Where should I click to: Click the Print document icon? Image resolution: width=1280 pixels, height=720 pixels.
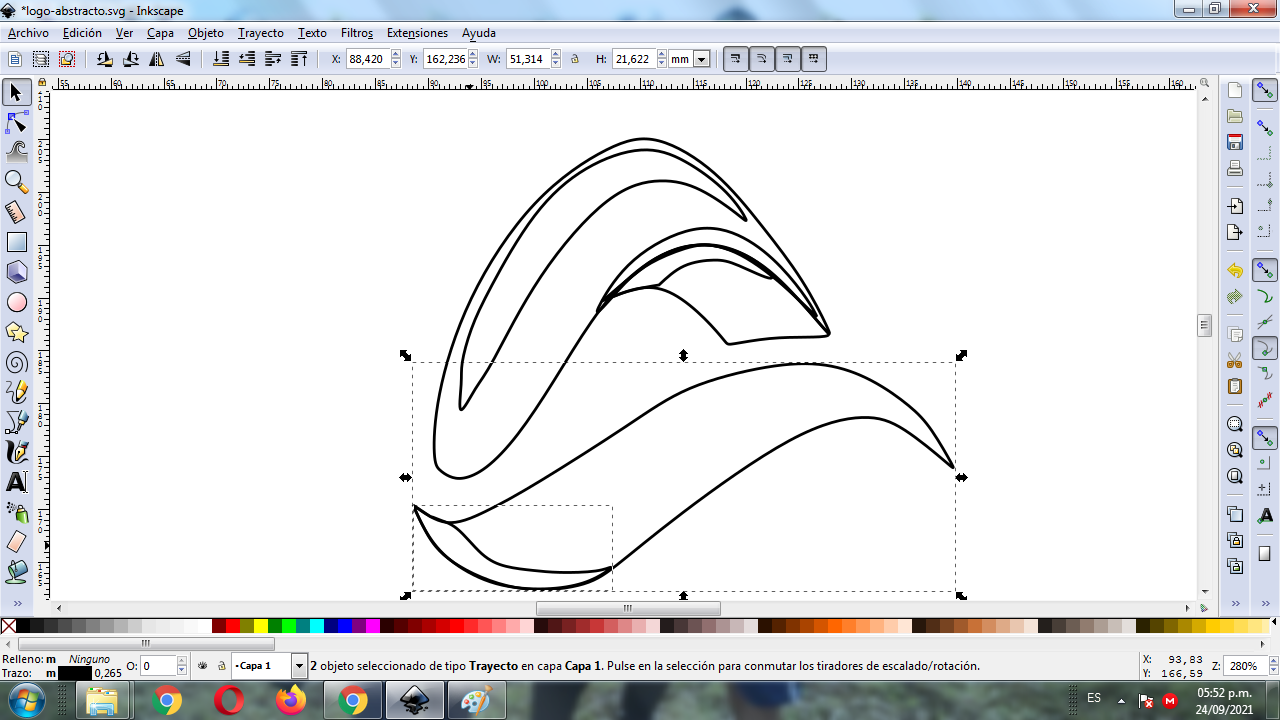coord(1235,168)
